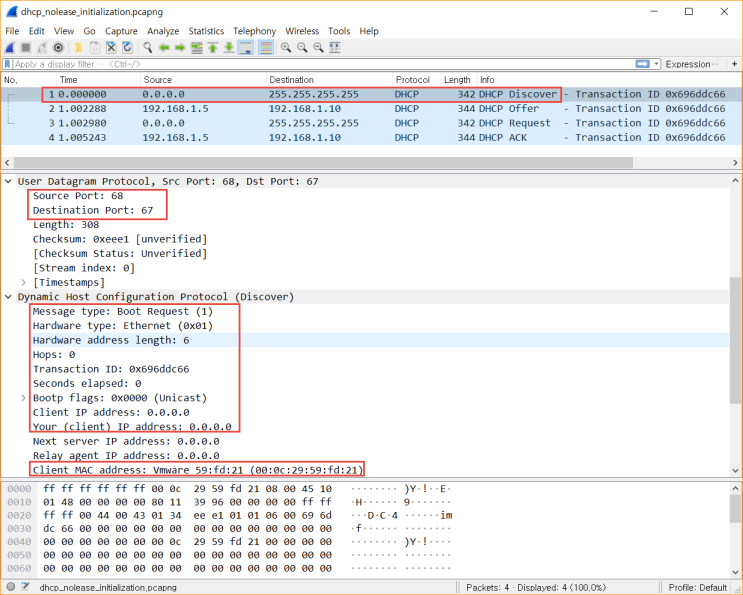Click the stop capture square icon
Viewport: 743px width, 595px height.
[x=26, y=47]
